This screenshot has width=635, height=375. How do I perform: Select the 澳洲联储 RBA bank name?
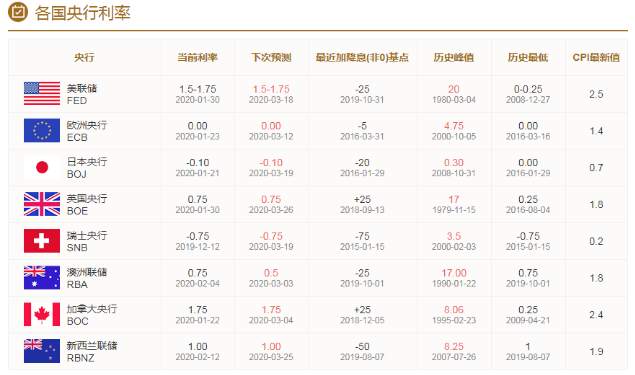(x=87, y=278)
